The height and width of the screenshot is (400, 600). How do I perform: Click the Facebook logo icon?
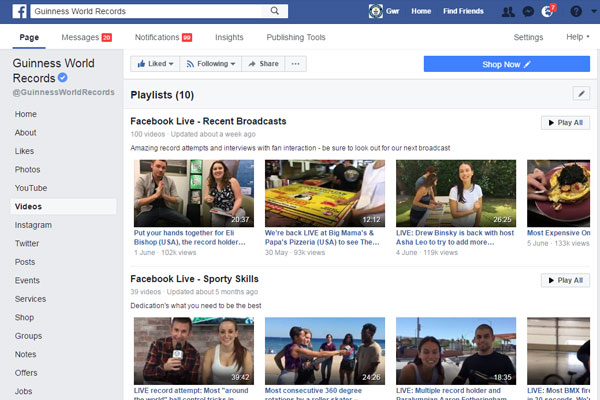17,12
